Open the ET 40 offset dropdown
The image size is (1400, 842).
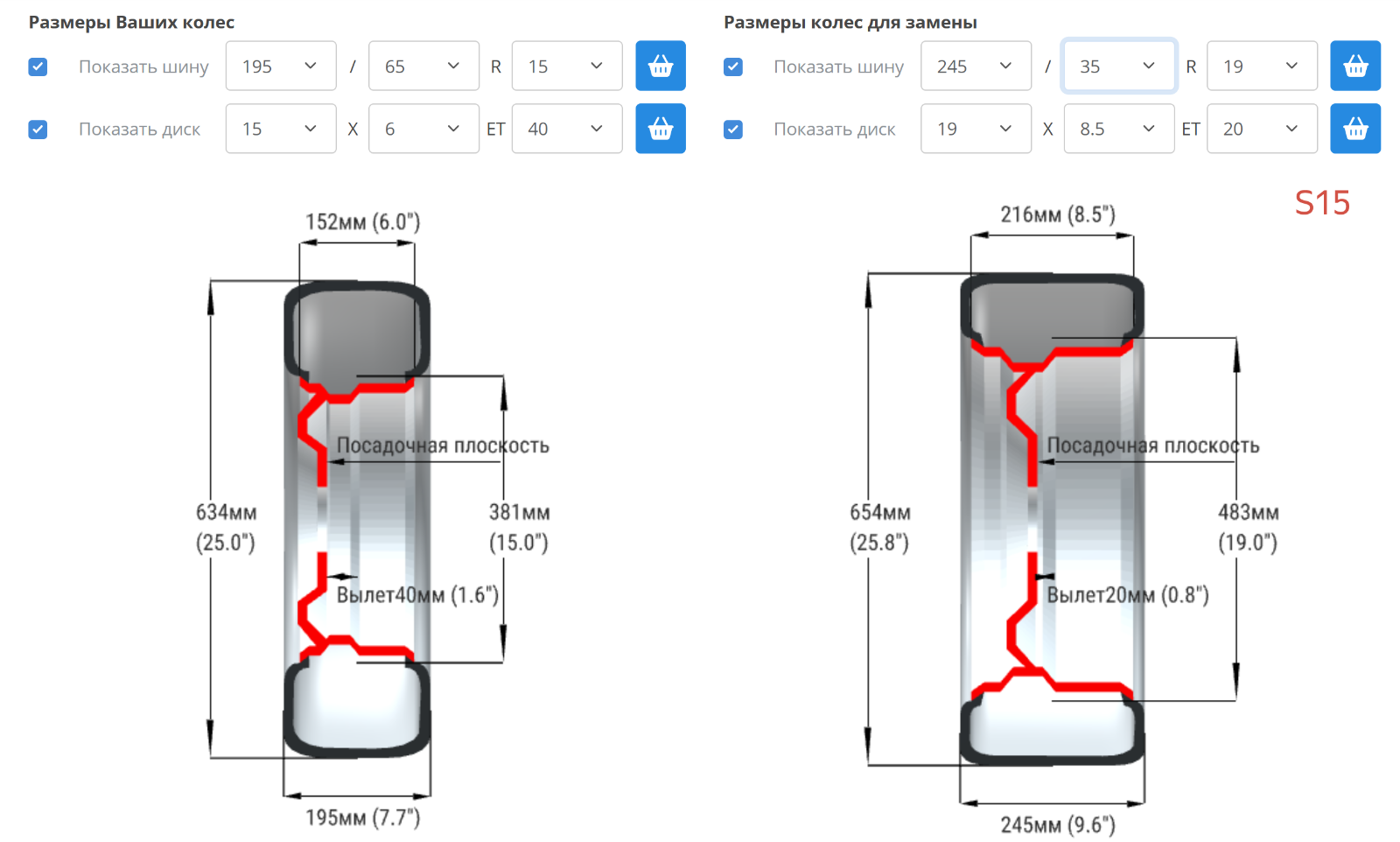click(x=566, y=129)
